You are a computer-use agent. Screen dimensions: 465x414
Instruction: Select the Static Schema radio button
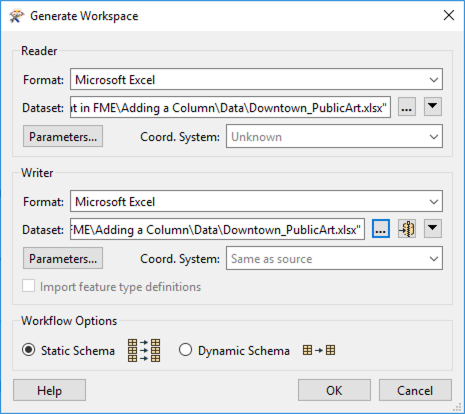coord(29,350)
